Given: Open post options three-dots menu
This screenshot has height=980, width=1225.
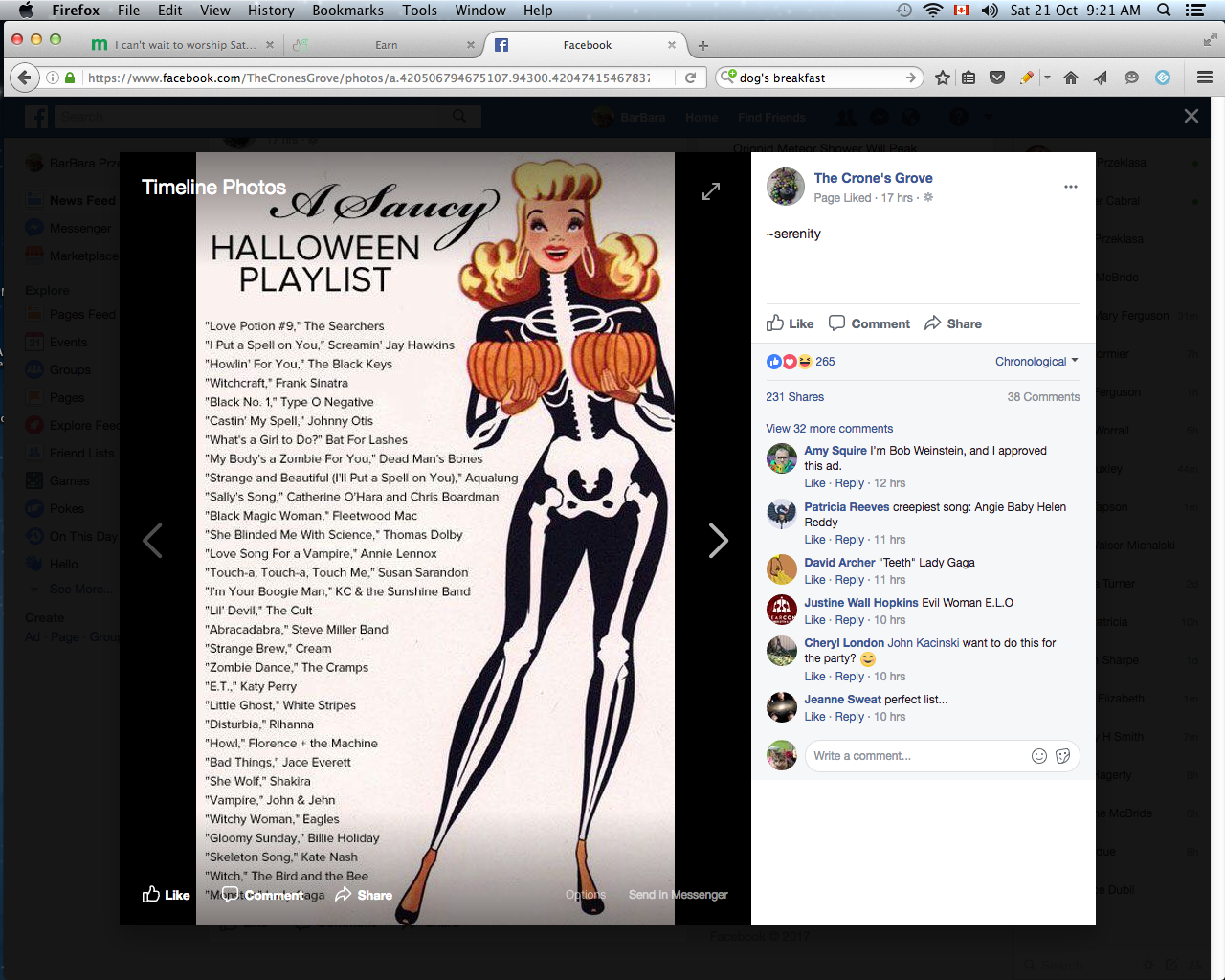Looking at the screenshot, I should (x=1071, y=187).
